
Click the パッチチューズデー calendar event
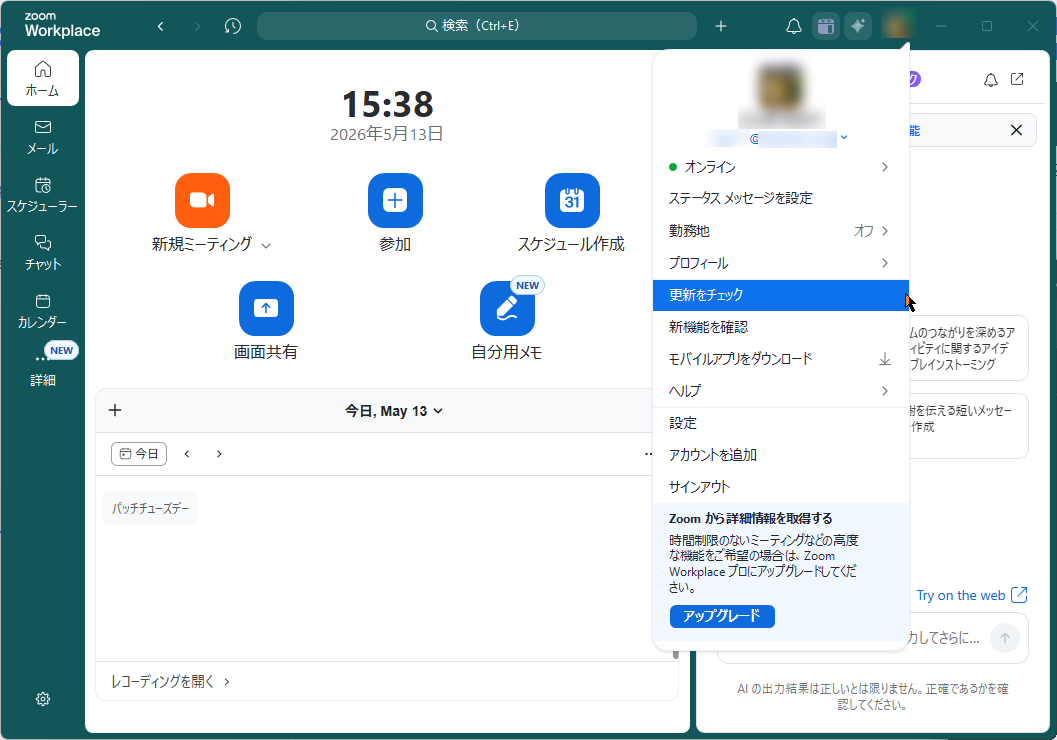coord(150,508)
